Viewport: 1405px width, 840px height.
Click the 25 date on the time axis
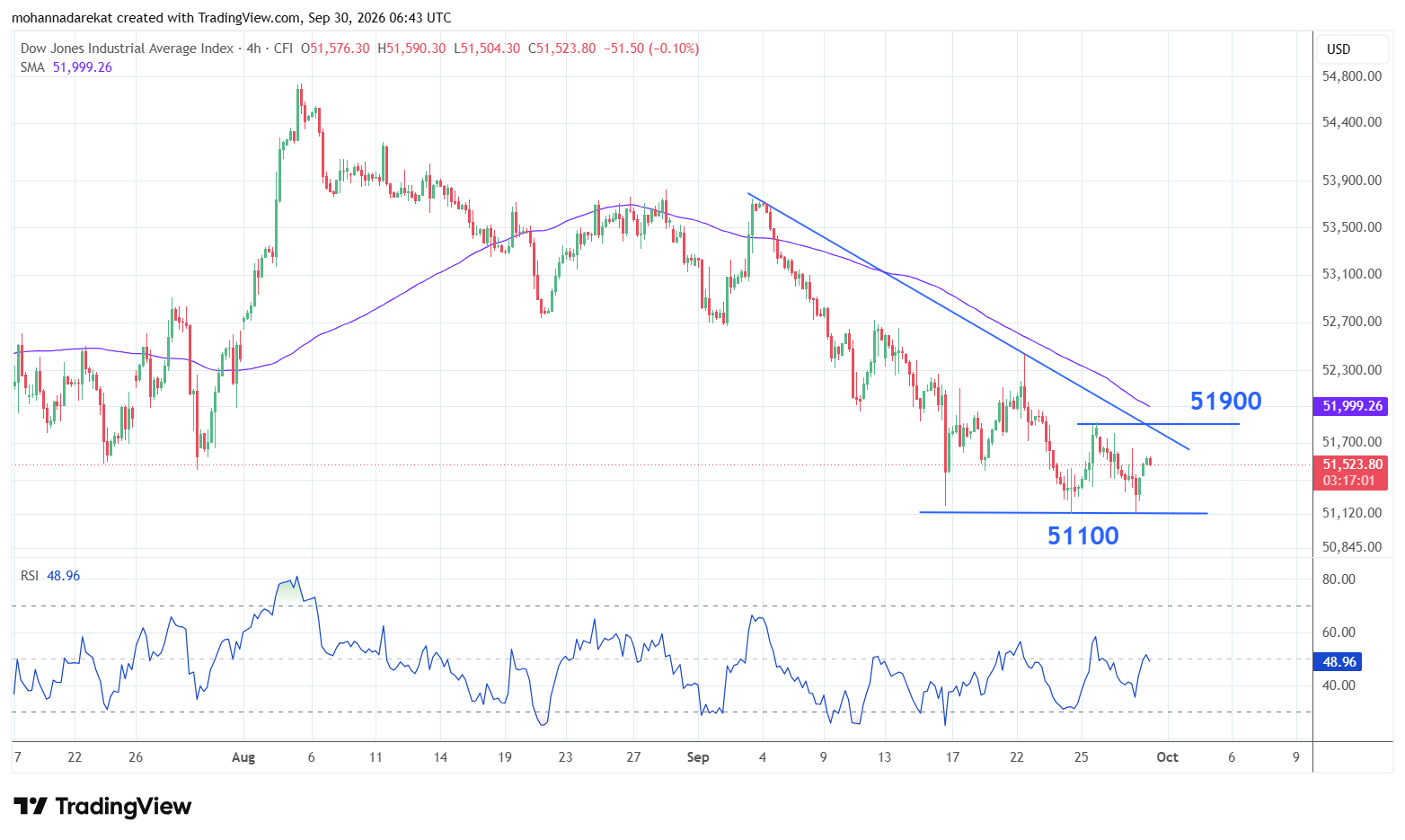click(x=1082, y=757)
